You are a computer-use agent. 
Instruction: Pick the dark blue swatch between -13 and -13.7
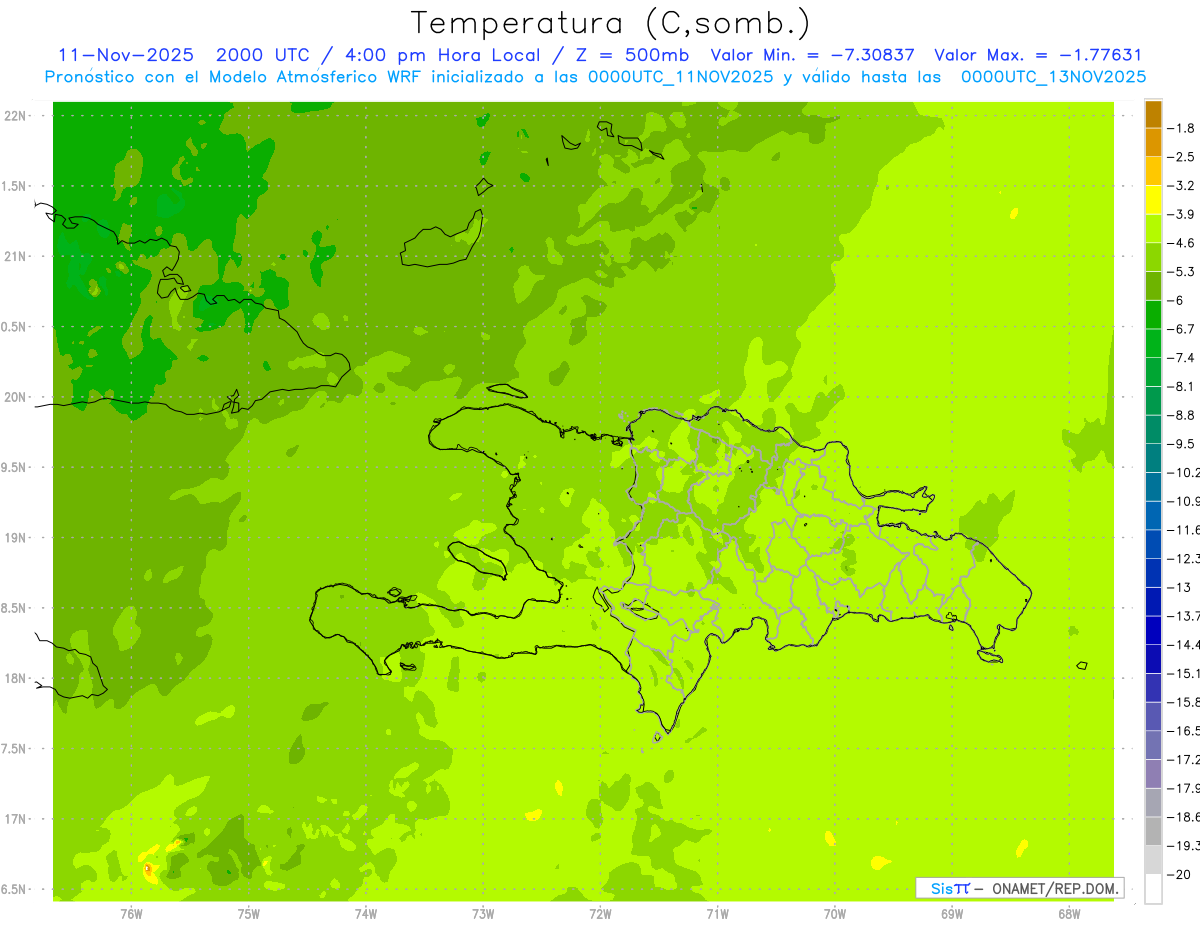coord(1153,601)
